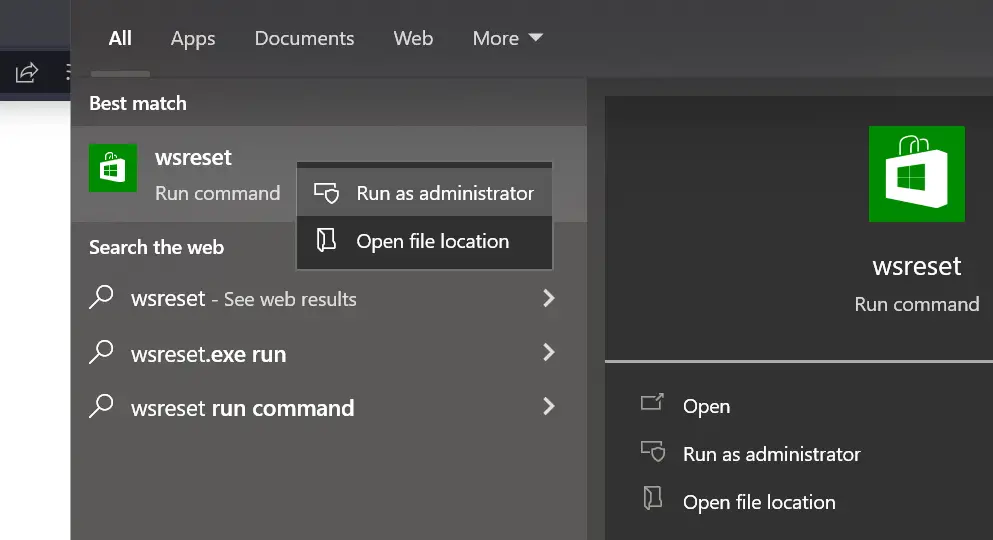Choose 'Open file location' in the context menu
This screenshot has height=540, width=993.
coord(432,241)
